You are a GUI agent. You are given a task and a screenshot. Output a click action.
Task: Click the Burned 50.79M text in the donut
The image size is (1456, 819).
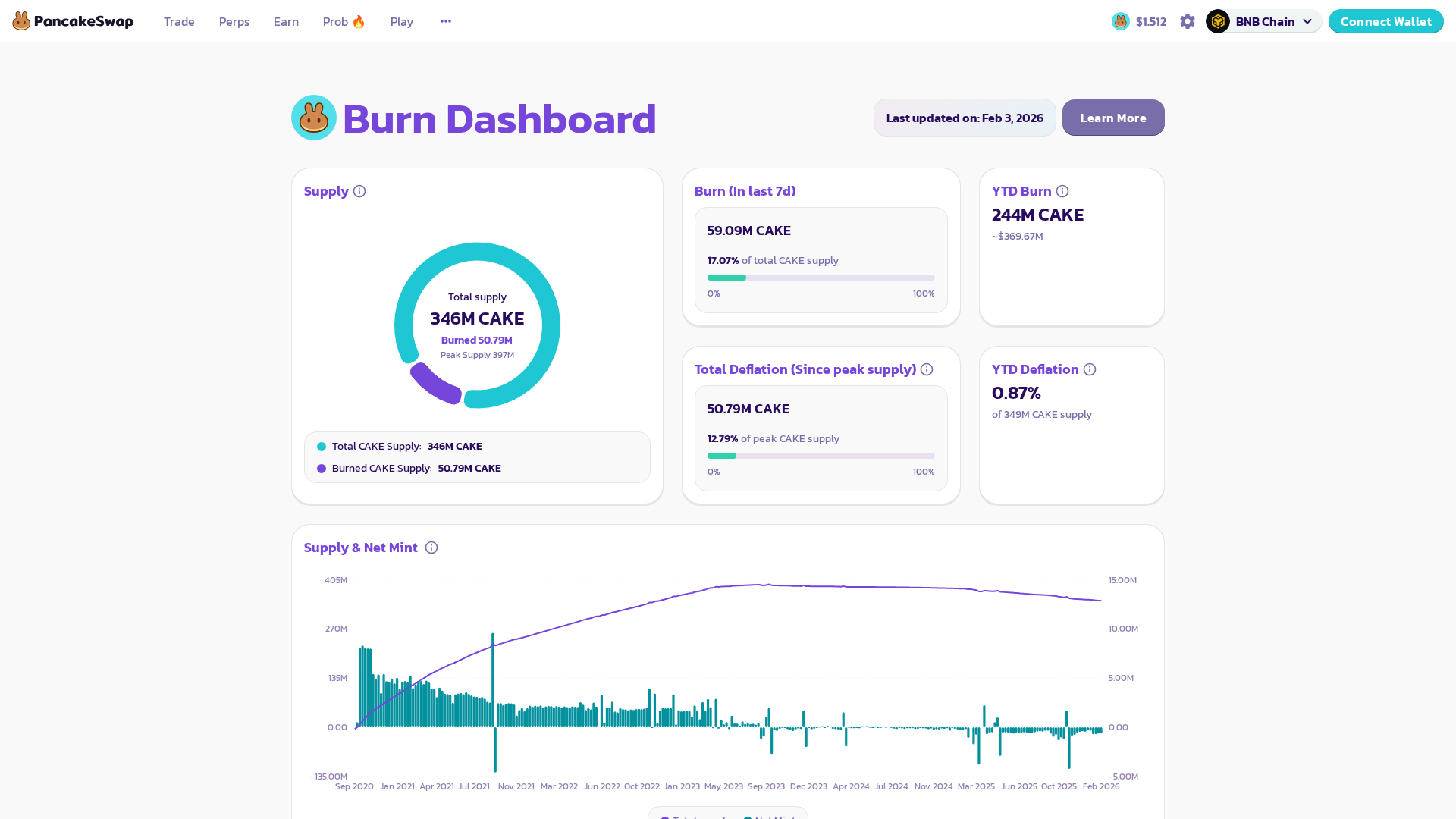pos(477,340)
